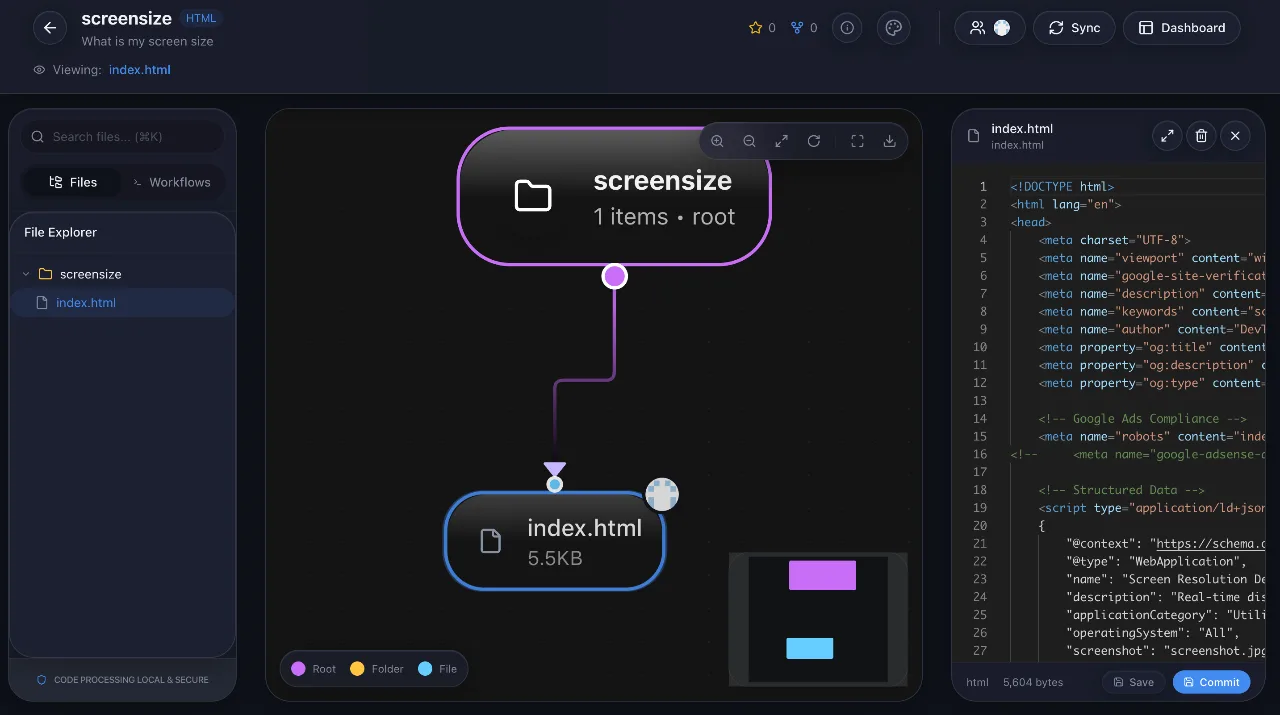Click code line number 19
The image size is (1280, 715).
click(980, 508)
